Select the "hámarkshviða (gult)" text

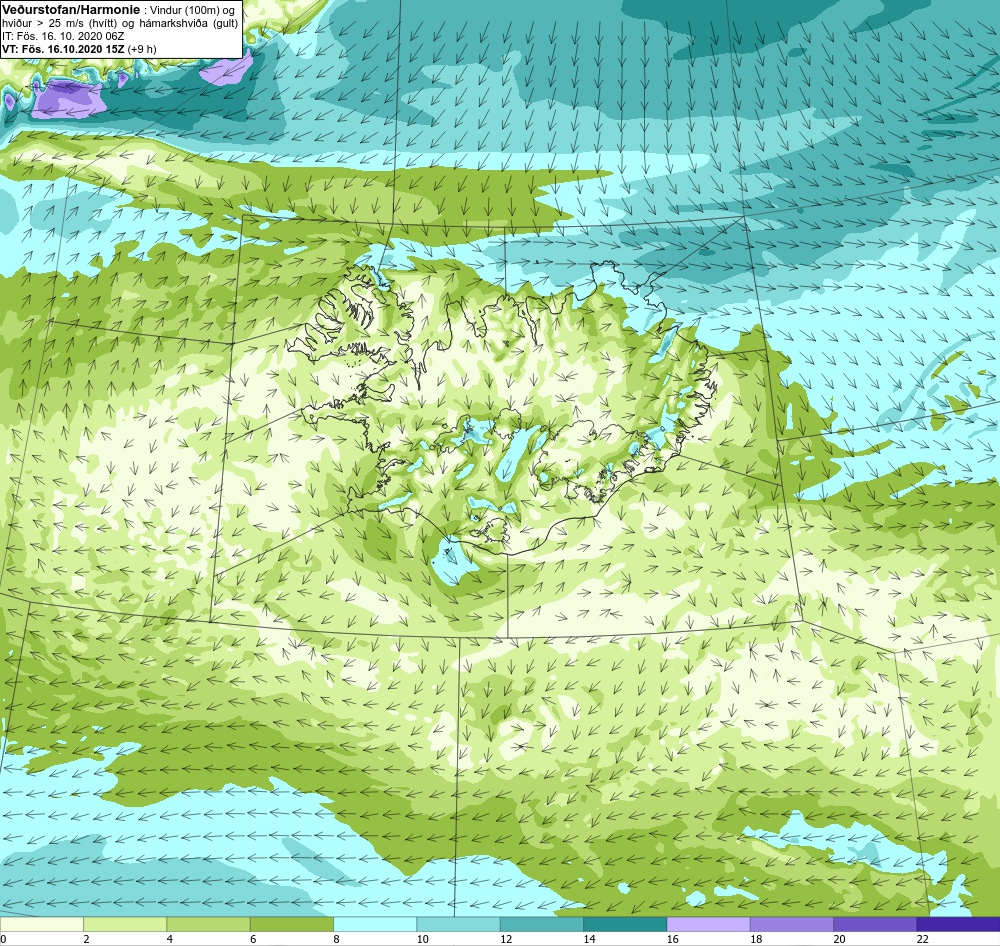pyautogui.click(x=187, y=24)
